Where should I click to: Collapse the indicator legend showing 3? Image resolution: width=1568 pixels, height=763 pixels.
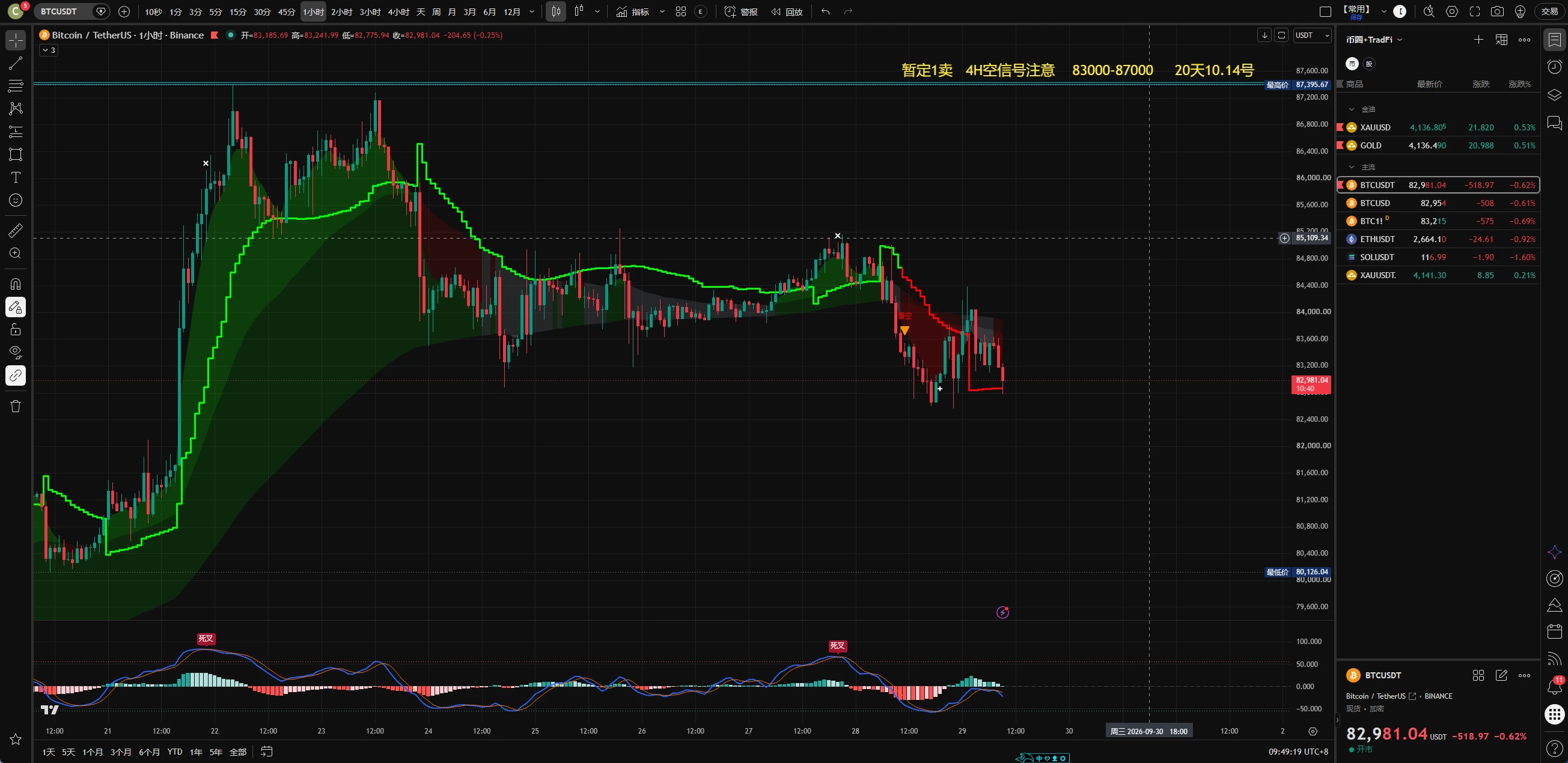49,50
